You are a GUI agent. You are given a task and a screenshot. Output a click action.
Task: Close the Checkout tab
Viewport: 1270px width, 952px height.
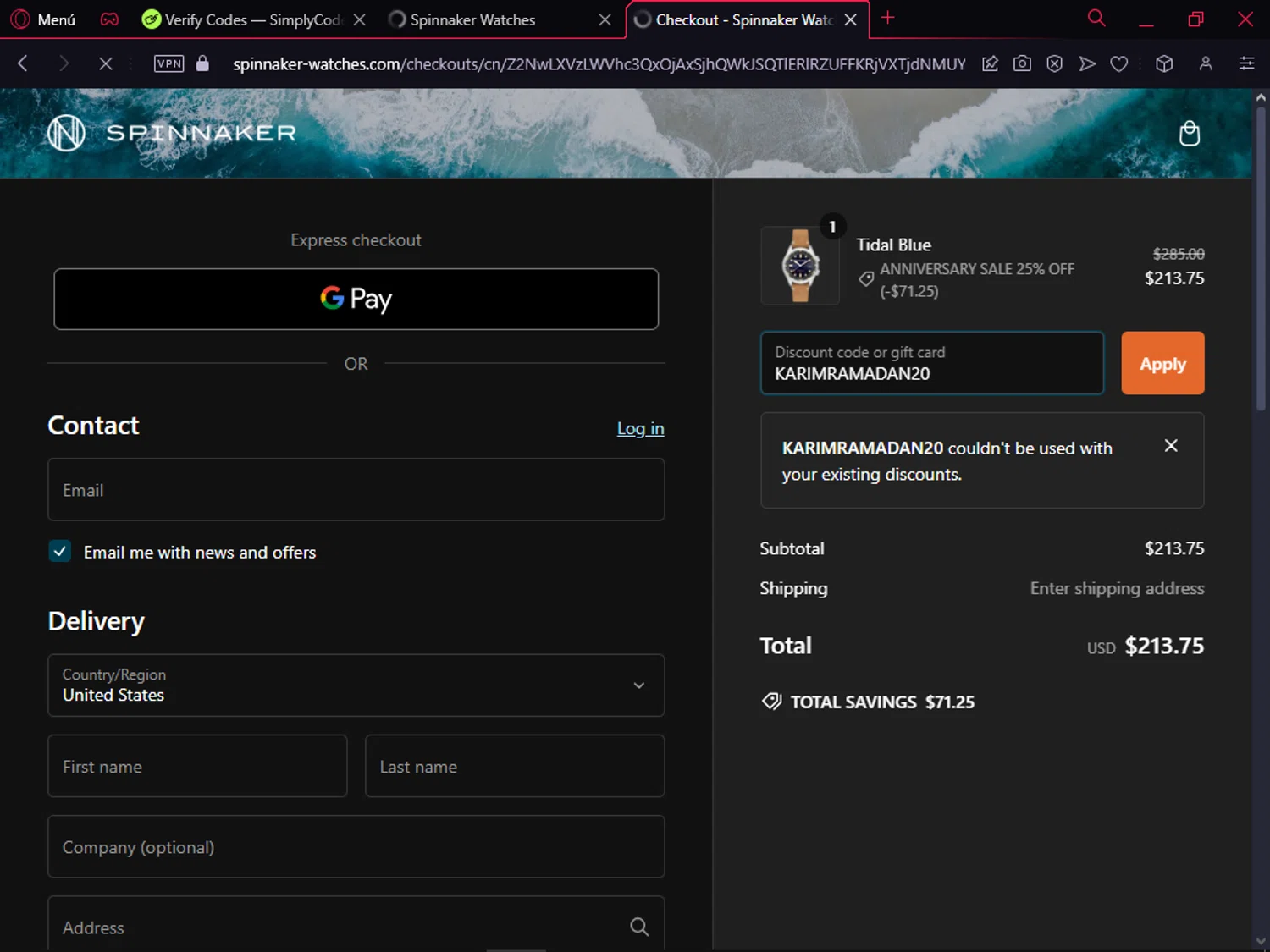(x=851, y=19)
